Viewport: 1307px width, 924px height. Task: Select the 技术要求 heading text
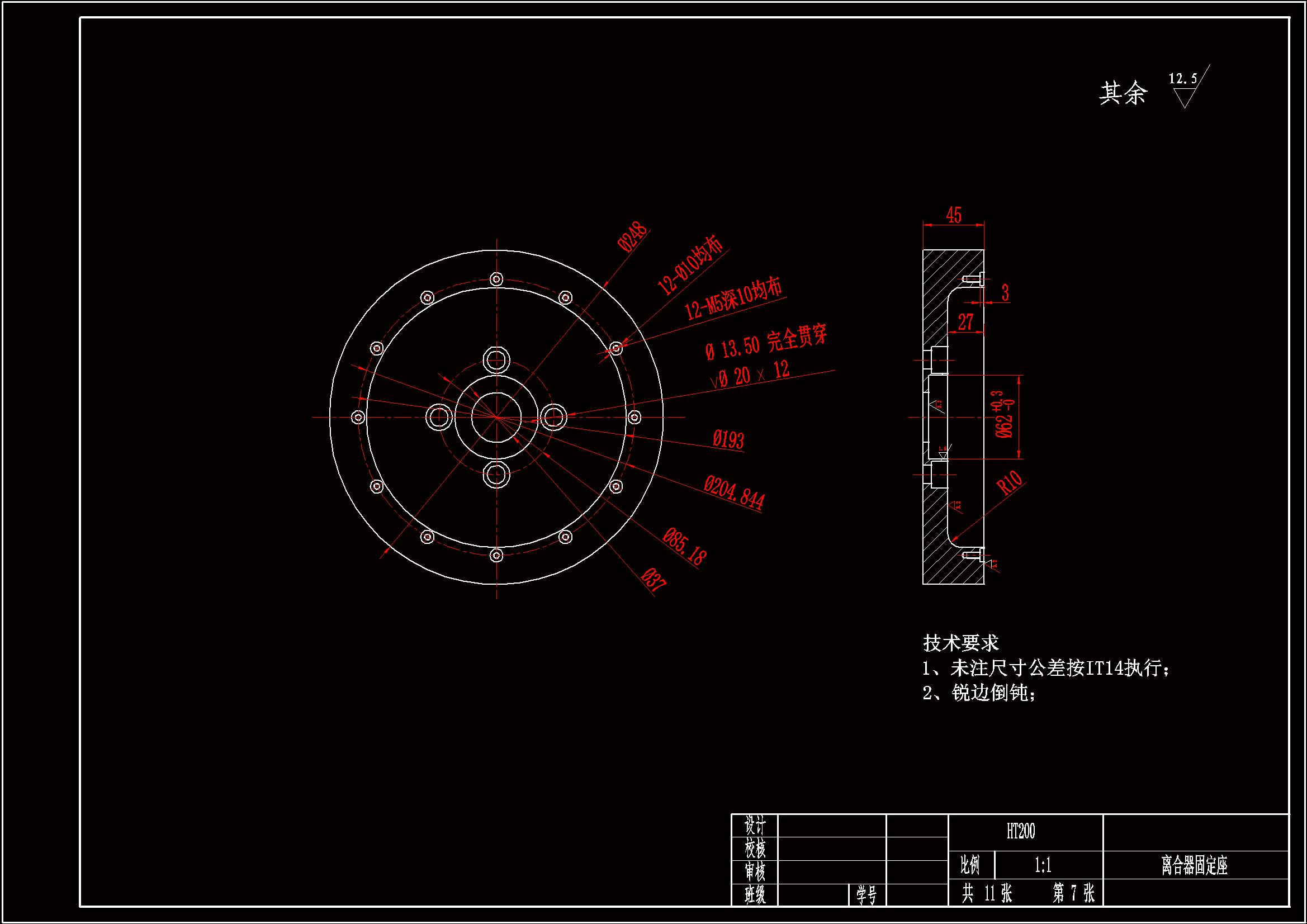[x=961, y=643]
